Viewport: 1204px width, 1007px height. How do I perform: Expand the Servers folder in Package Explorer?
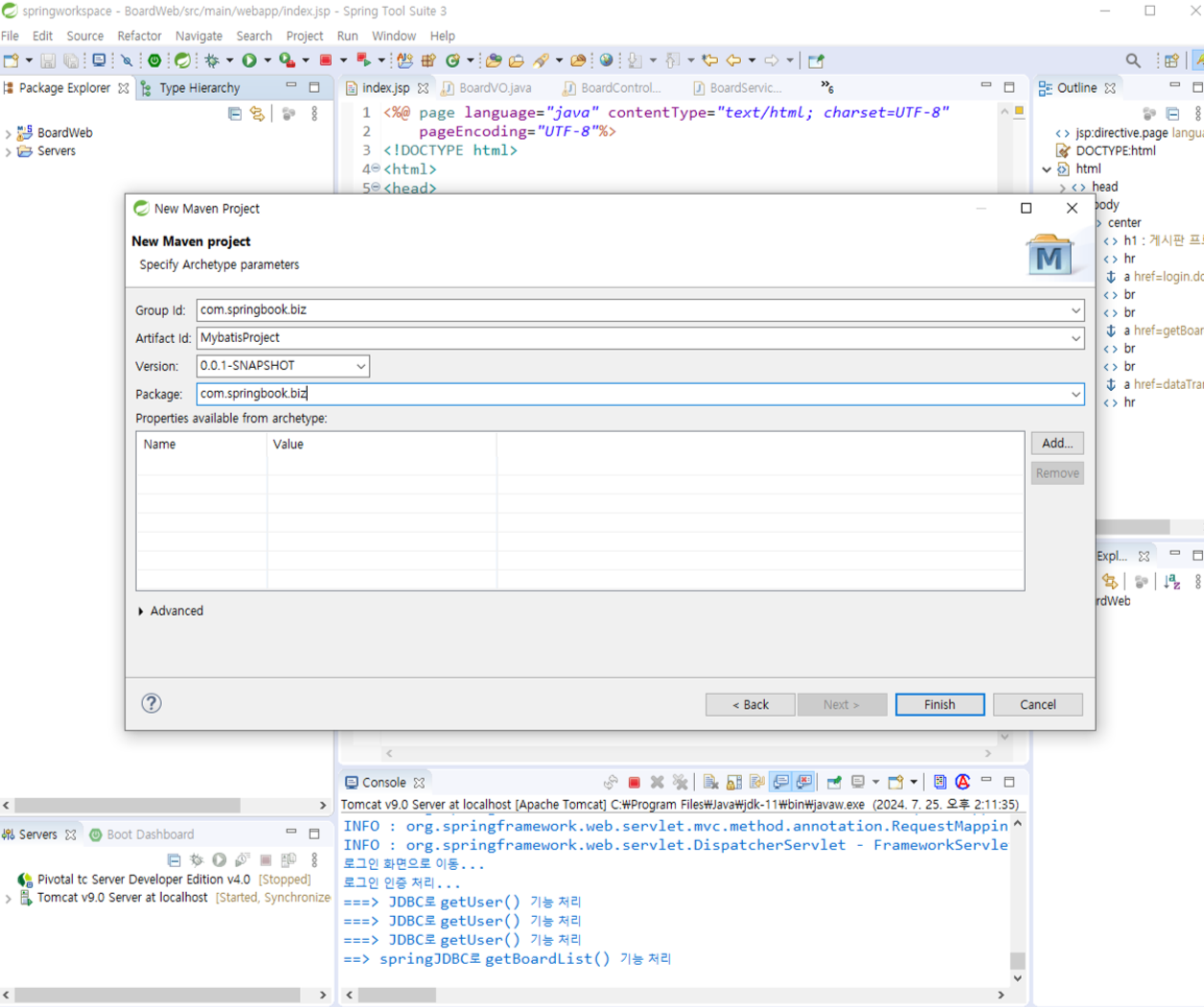coord(9,151)
